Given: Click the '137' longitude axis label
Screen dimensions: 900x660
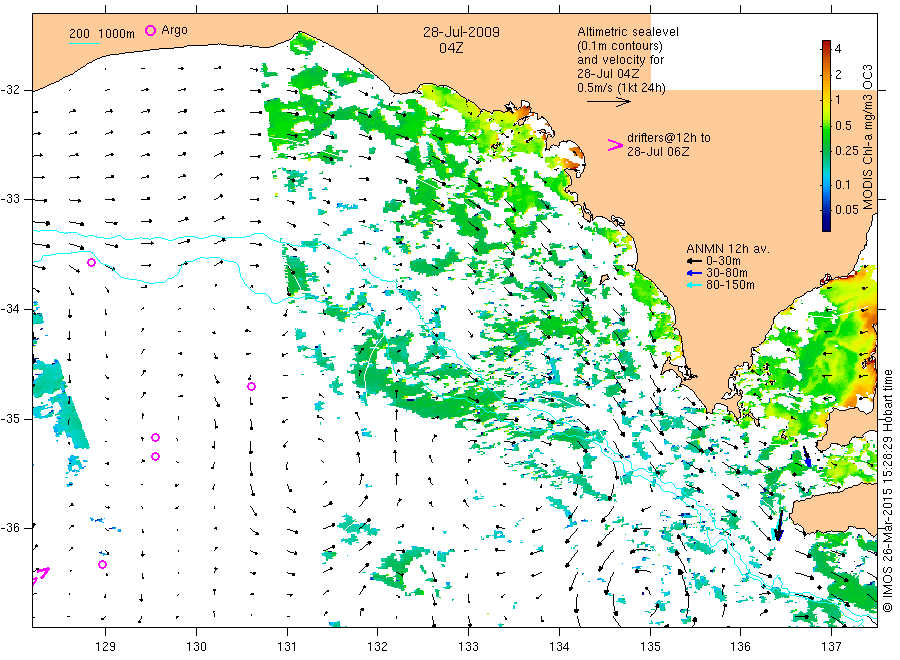Looking at the screenshot, I should tap(831, 647).
